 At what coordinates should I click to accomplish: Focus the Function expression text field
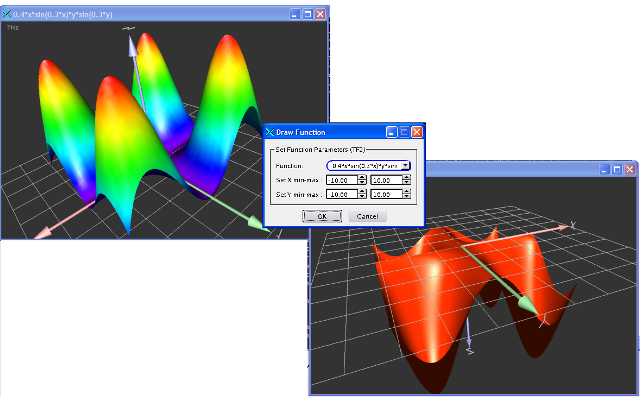pyautogui.click(x=364, y=166)
